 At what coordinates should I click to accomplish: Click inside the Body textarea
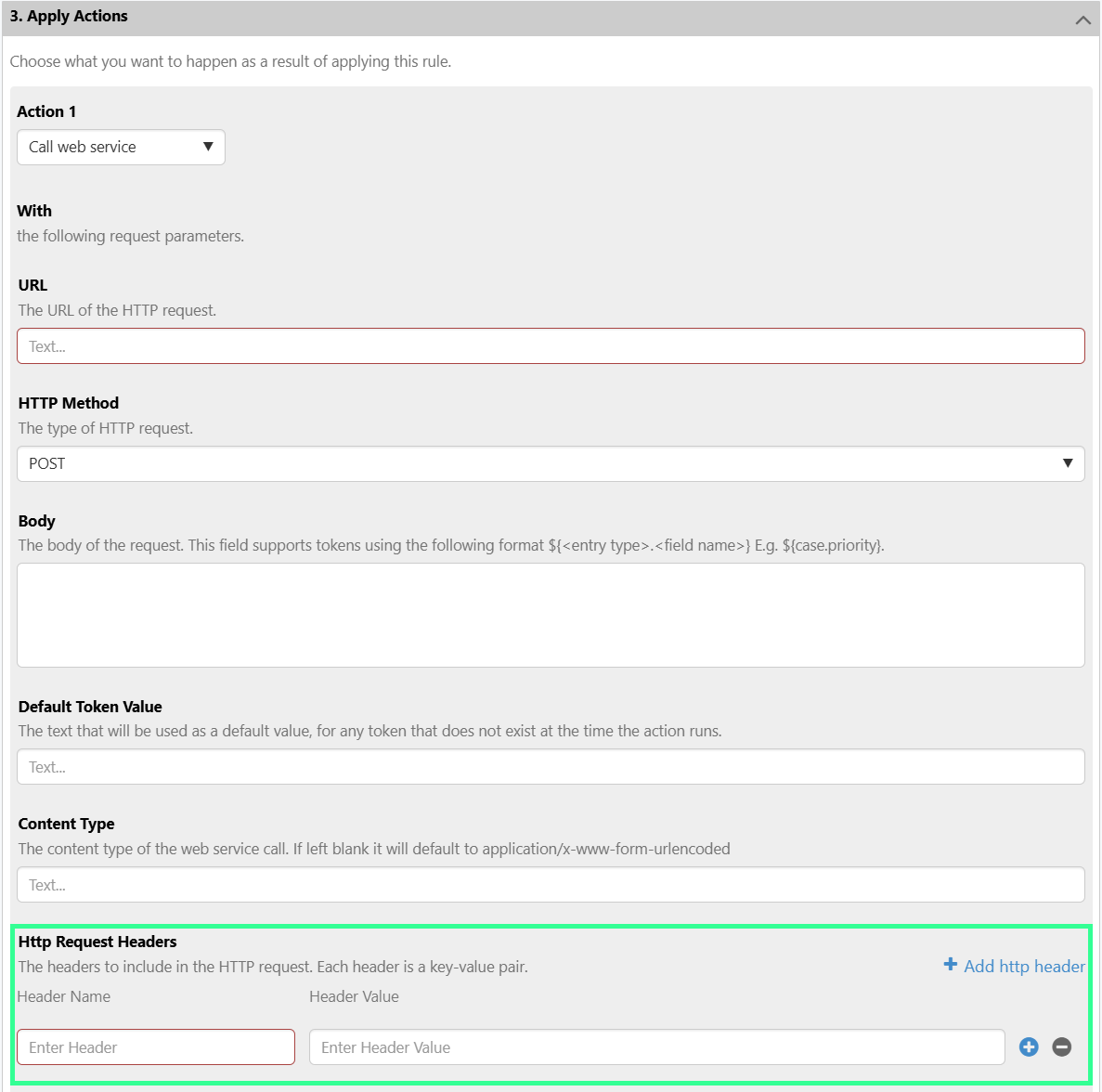(x=551, y=613)
